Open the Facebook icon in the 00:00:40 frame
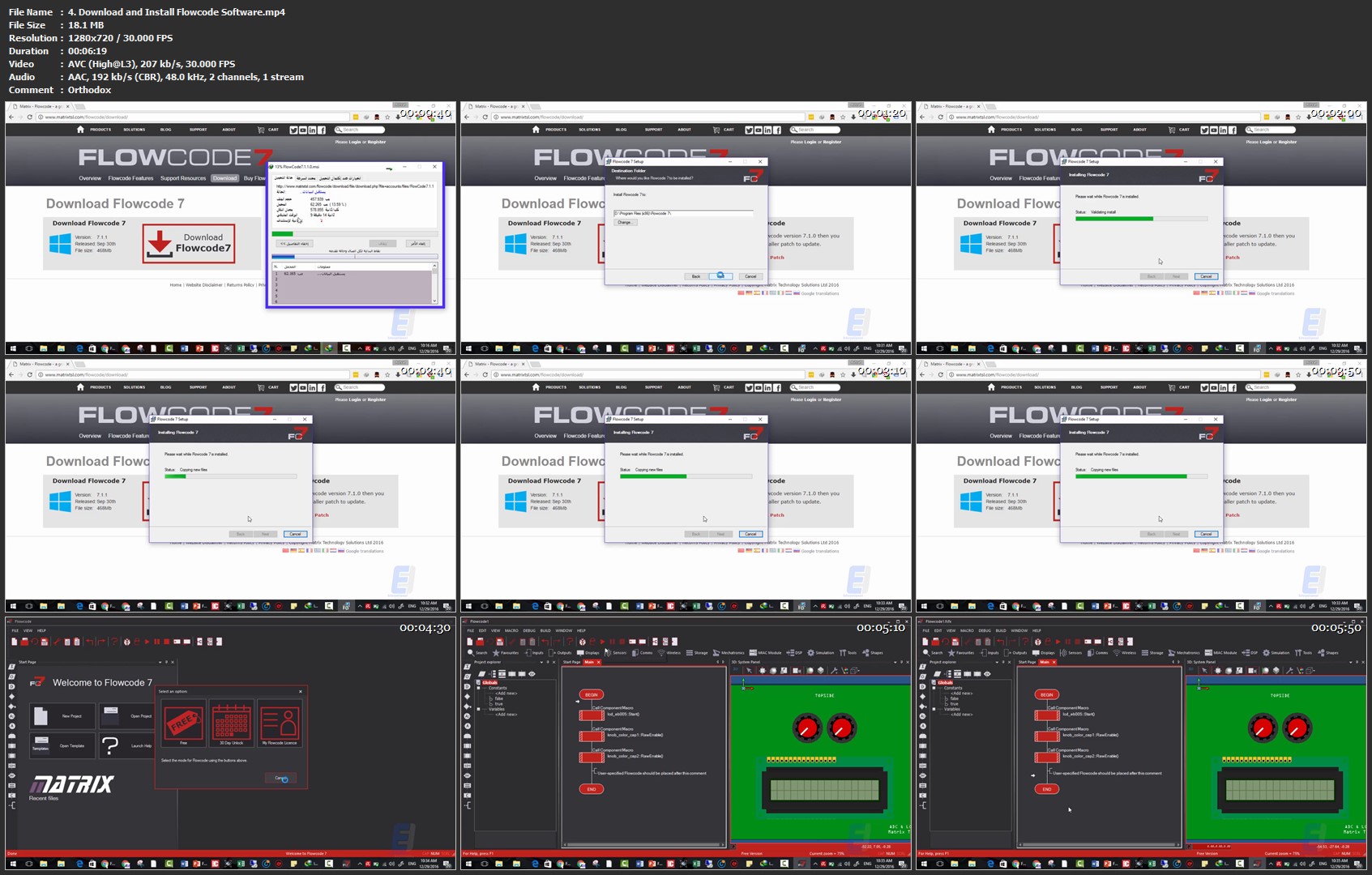The width and height of the screenshot is (1372, 875). (322, 130)
